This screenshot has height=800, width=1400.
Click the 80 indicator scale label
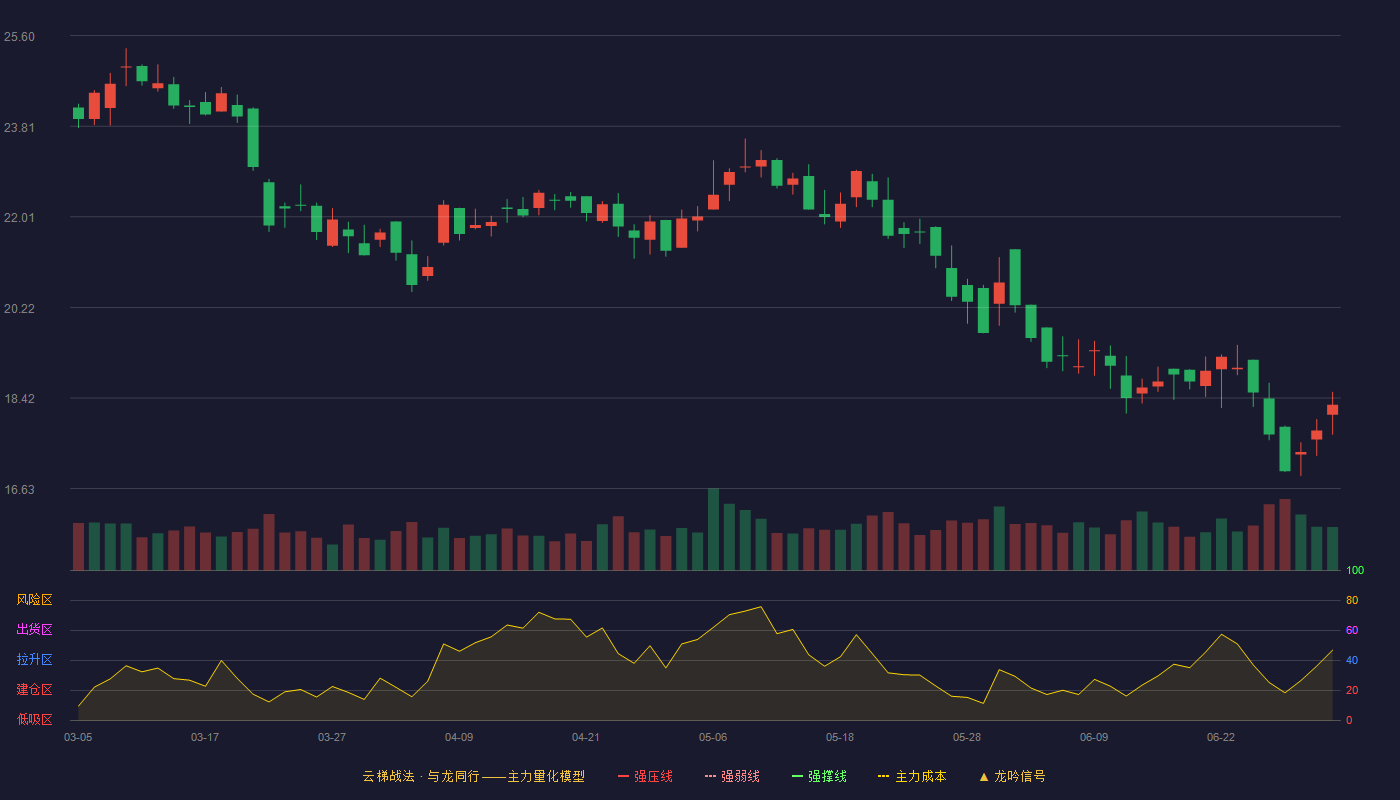[1352, 601]
